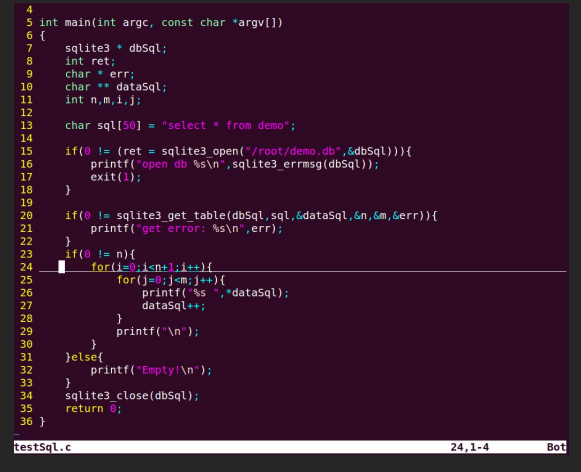Click 'sql[50]' array name
This screenshot has width=581, height=472.
click(x=119, y=125)
